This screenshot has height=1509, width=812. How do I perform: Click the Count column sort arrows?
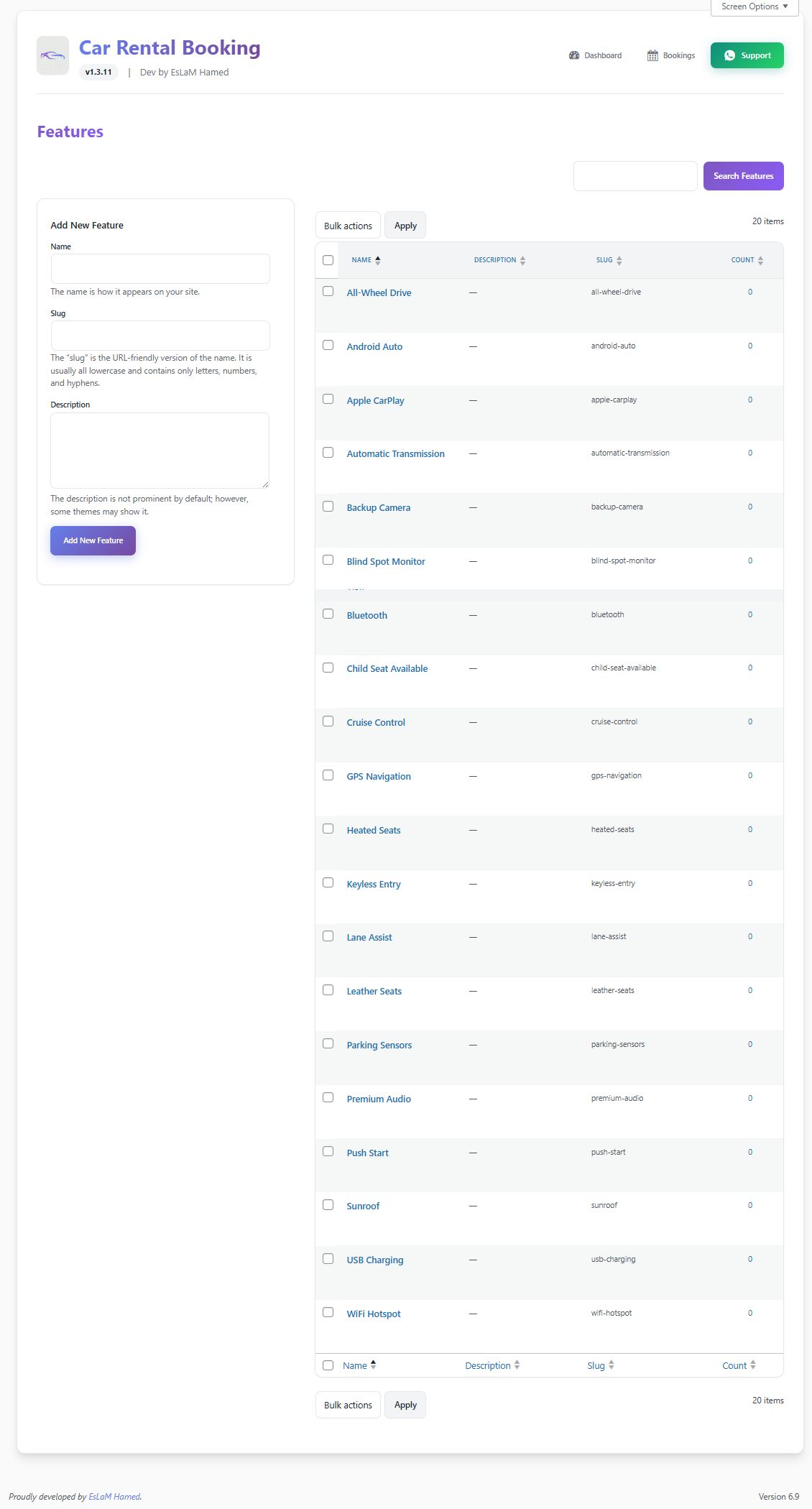coord(760,260)
